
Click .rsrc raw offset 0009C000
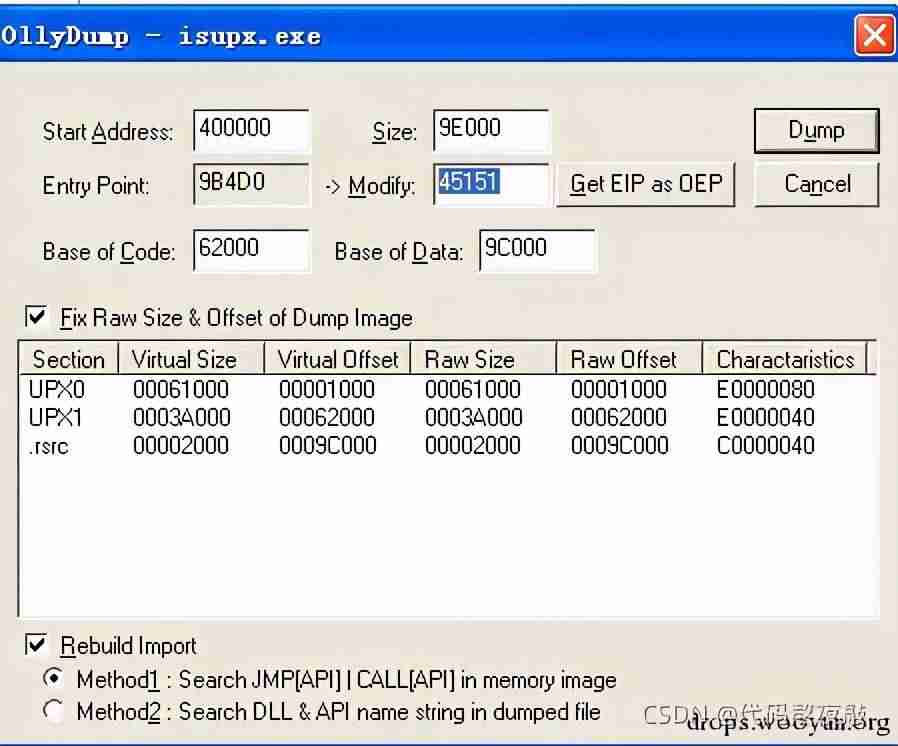(x=619, y=445)
